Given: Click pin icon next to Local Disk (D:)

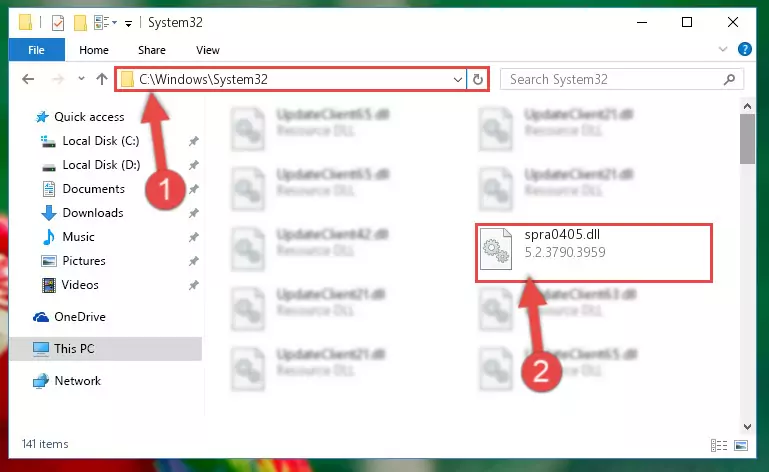Looking at the screenshot, I should pos(194,165).
